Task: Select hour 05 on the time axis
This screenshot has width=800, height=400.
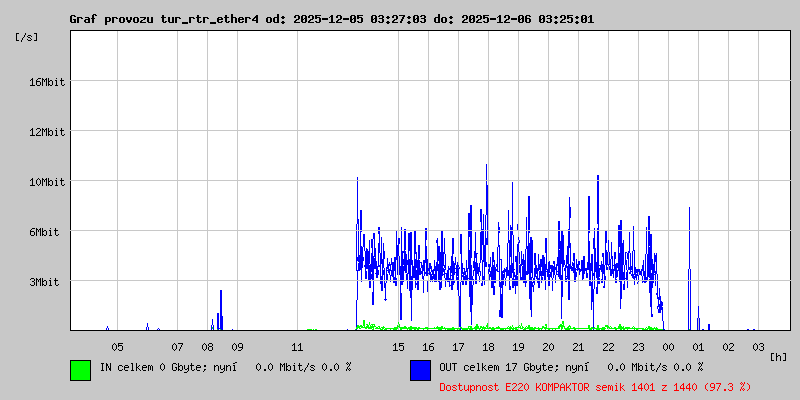Action: pos(117,347)
